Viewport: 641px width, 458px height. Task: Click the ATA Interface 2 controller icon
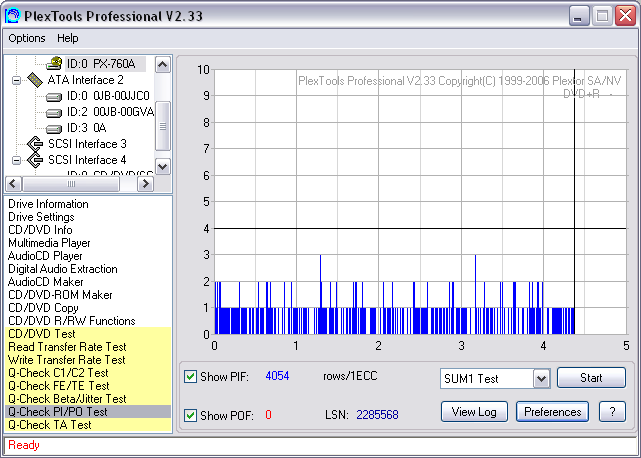tap(35, 80)
